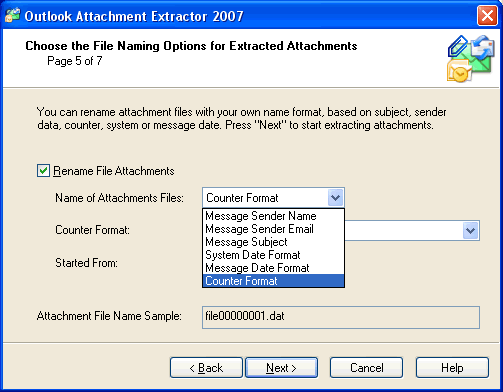Open the second Counter Format dropdown arrow
Image resolution: width=503 pixels, height=392 pixels.
tap(471, 230)
